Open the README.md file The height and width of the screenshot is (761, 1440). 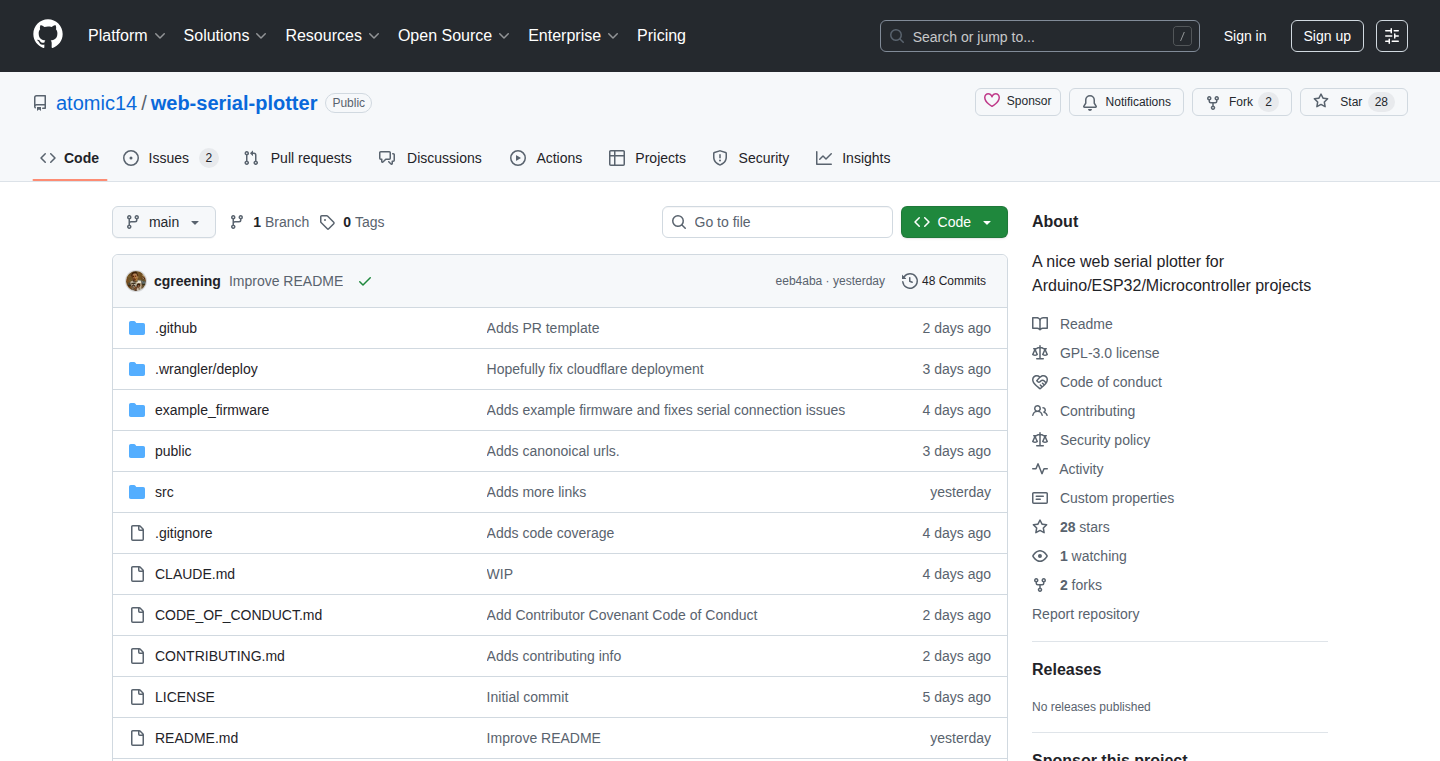(x=196, y=738)
